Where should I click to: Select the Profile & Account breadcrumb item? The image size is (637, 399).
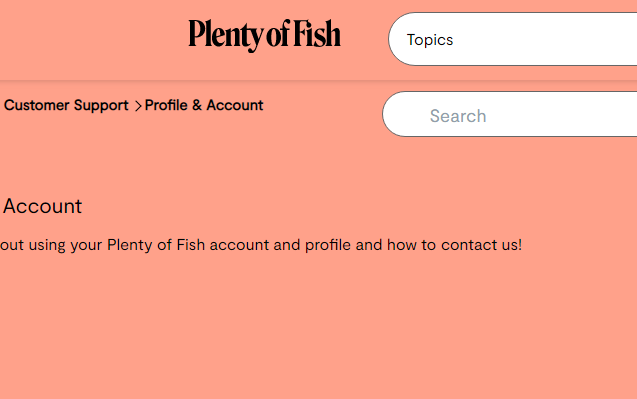pyautogui.click(x=204, y=106)
